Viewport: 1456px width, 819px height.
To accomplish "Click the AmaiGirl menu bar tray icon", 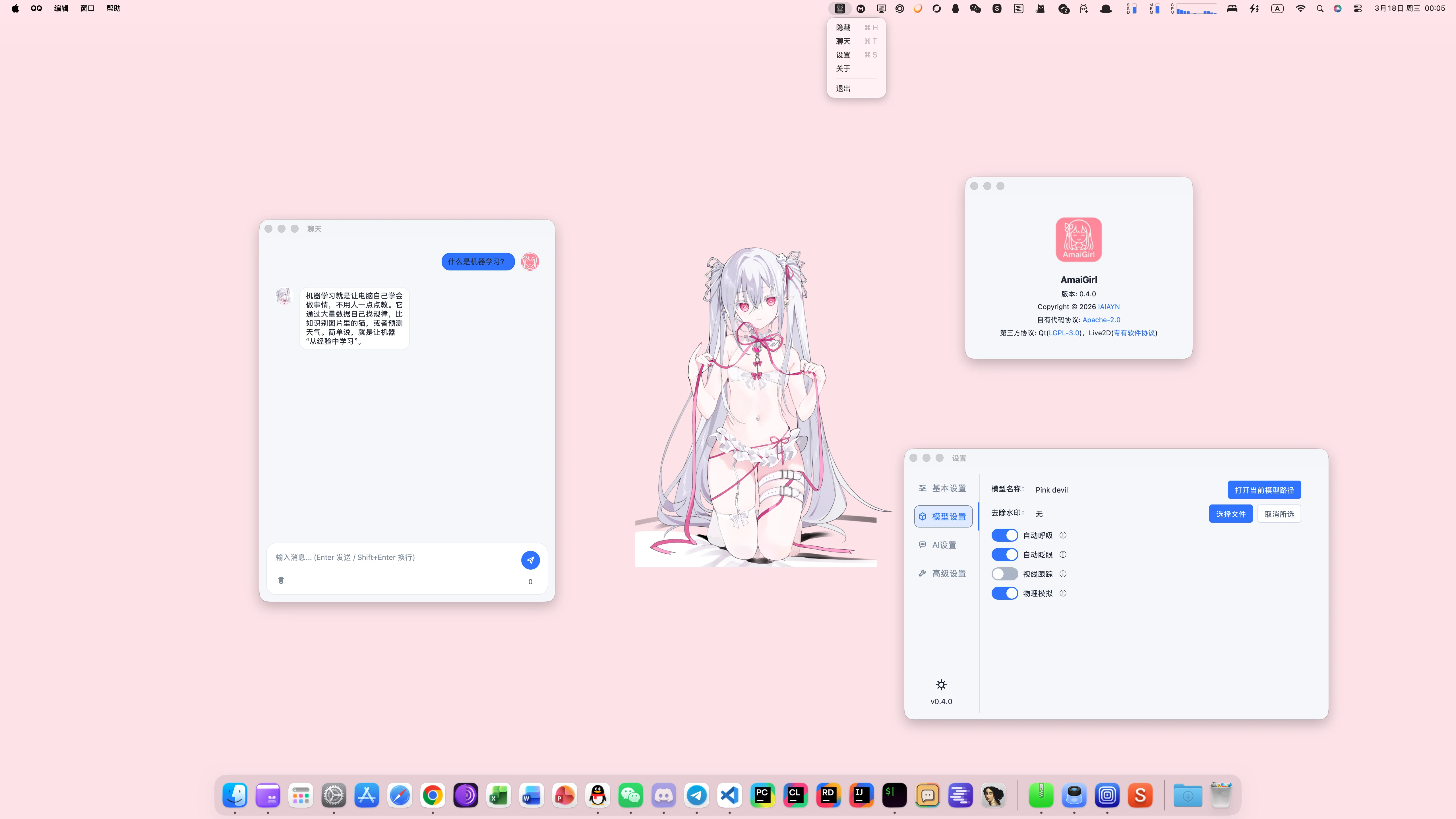I will click(x=840, y=9).
